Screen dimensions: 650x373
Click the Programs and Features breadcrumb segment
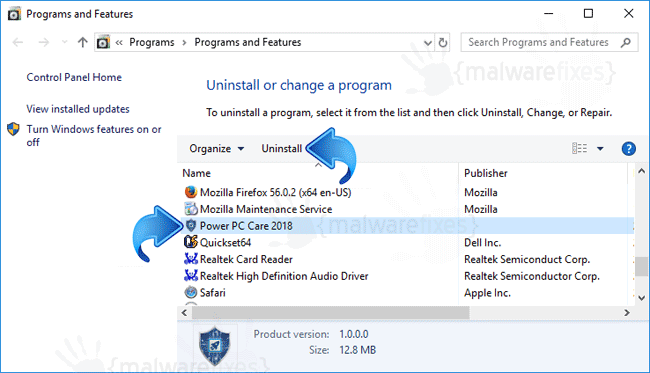[x=247, y=42]
